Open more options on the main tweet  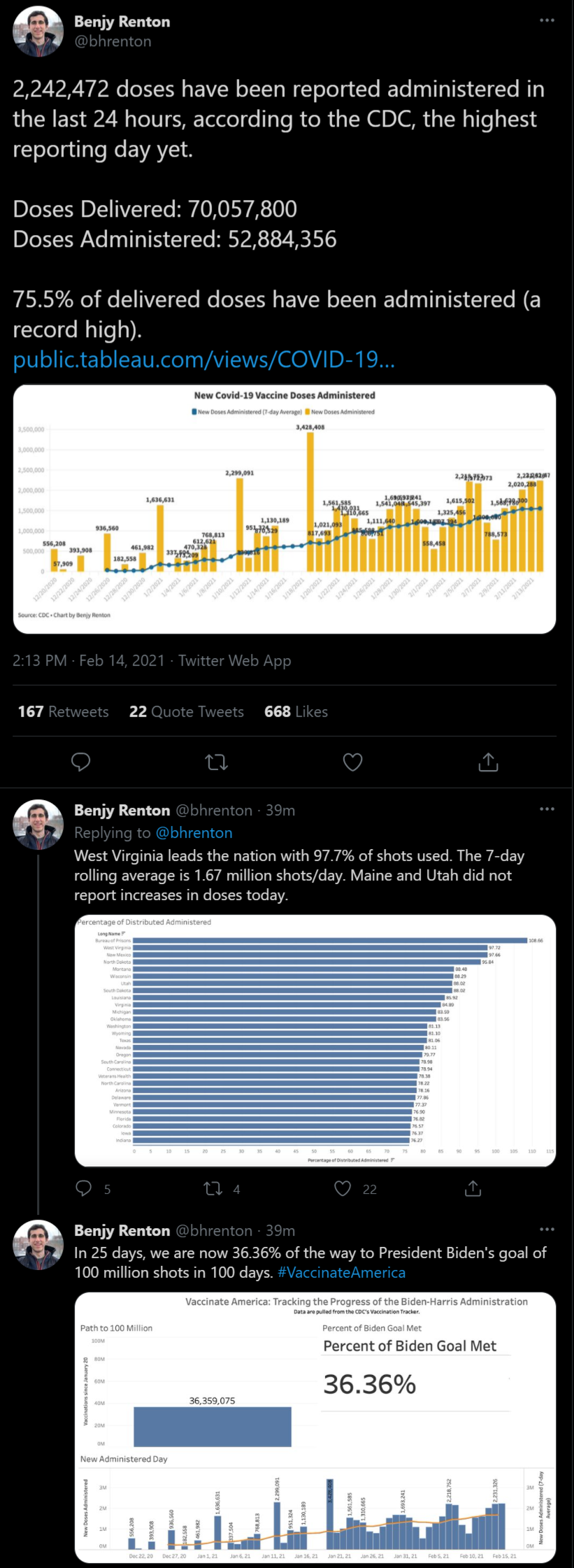click(547, 20)
